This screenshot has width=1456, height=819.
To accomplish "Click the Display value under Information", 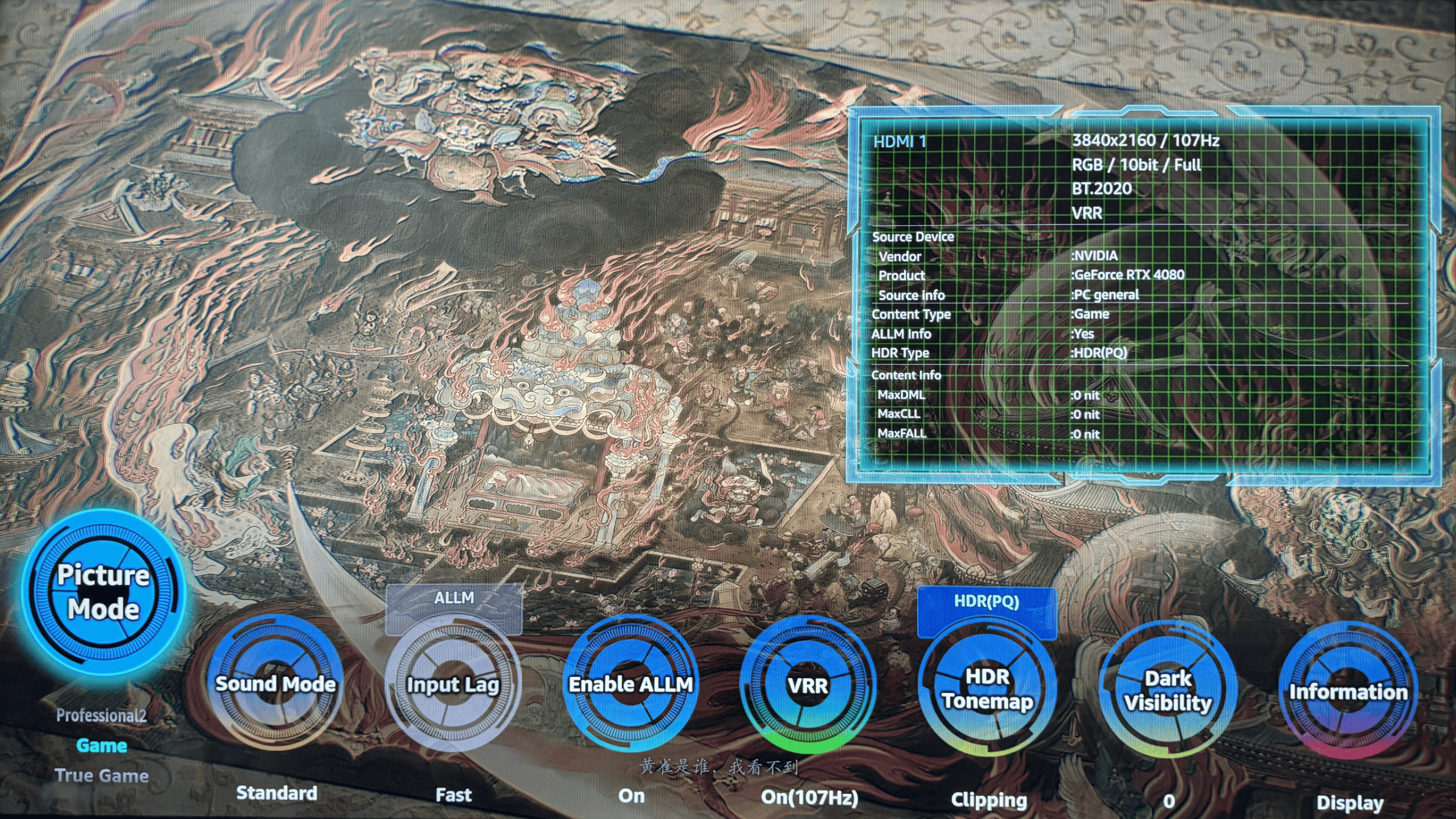I will pyautogui.click(x=1350, y=803).
